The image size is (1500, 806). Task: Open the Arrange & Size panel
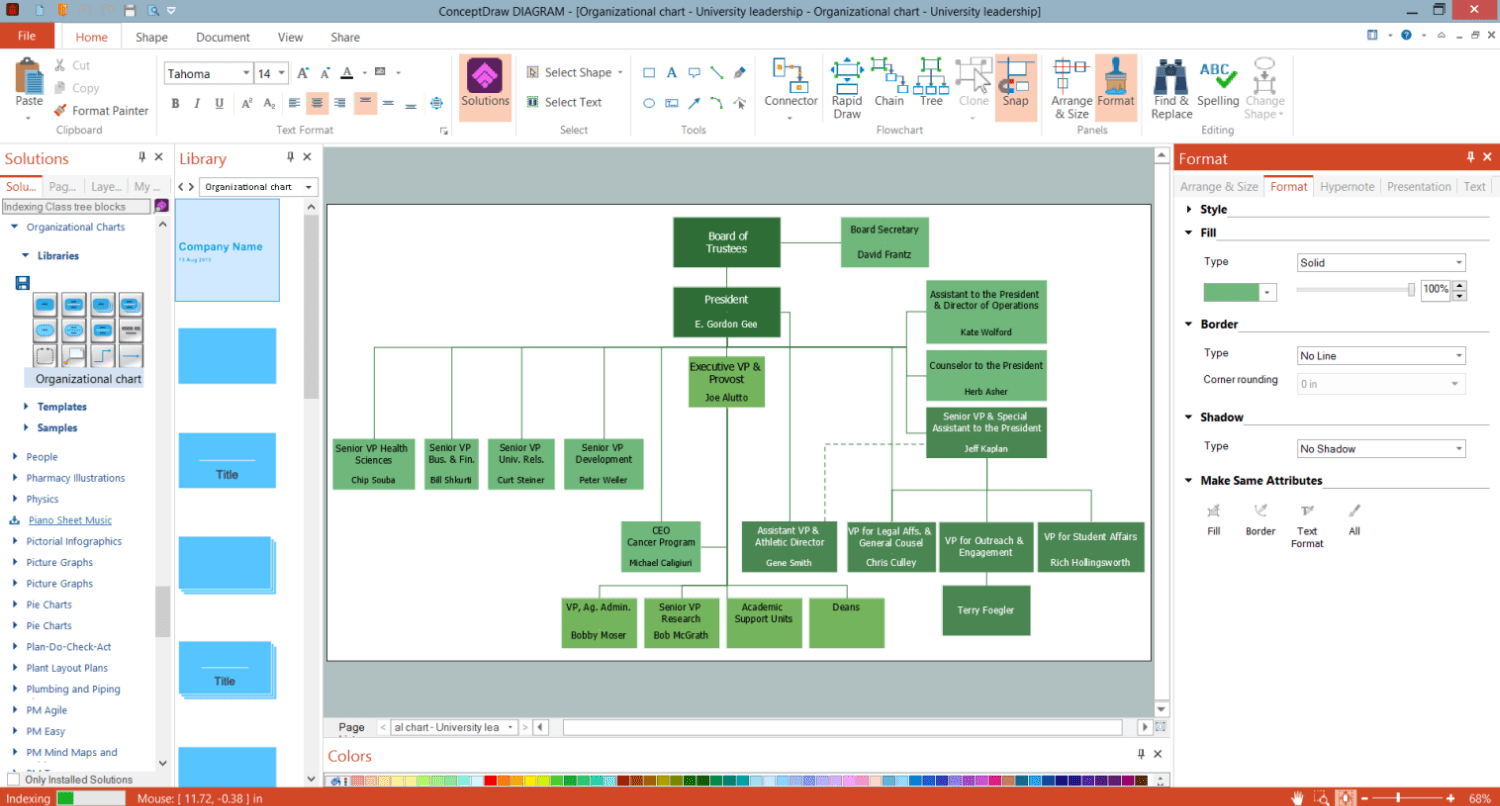pyautogui.click(x=1071, y=87)
